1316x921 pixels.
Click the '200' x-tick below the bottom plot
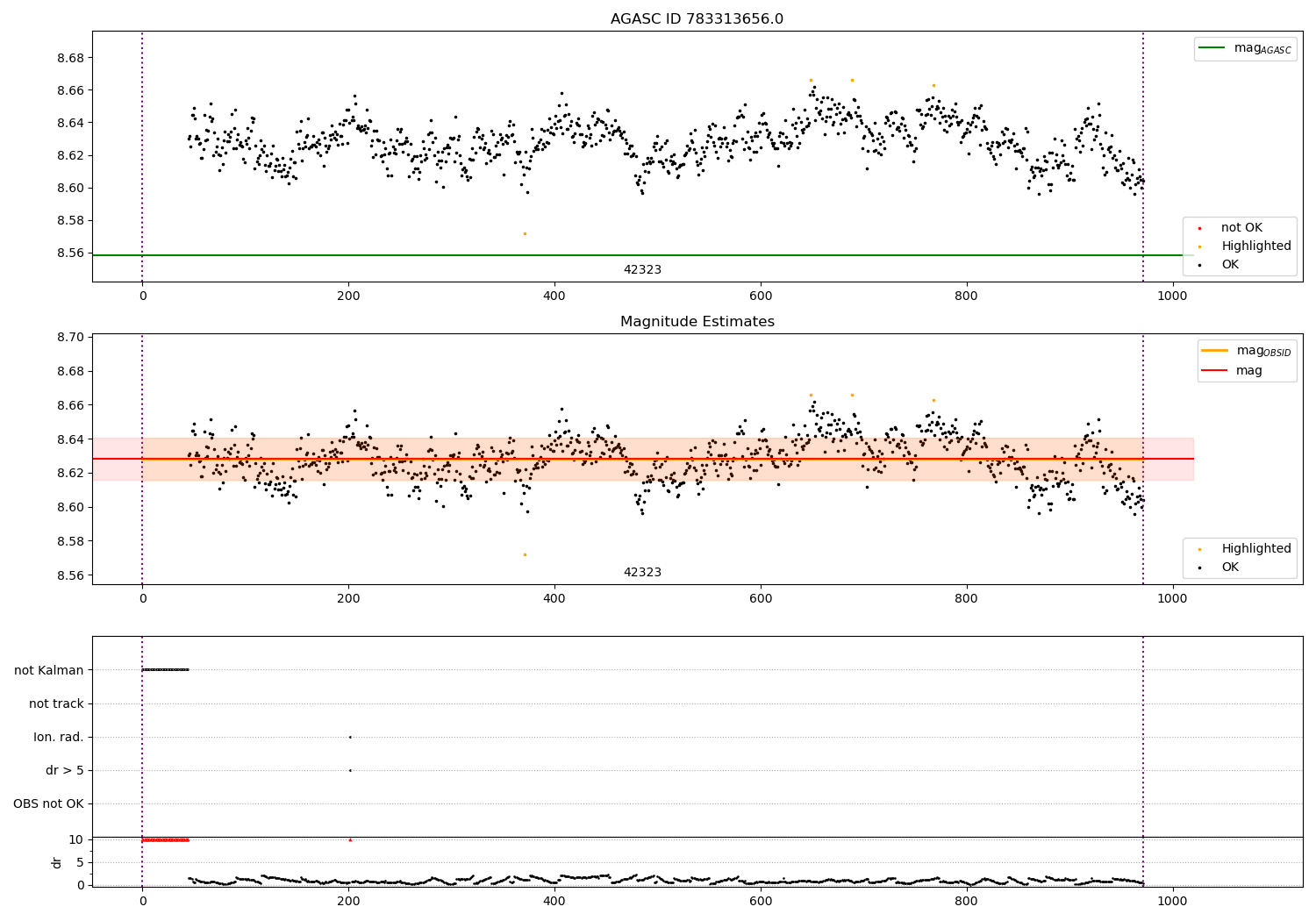(348, 900)
